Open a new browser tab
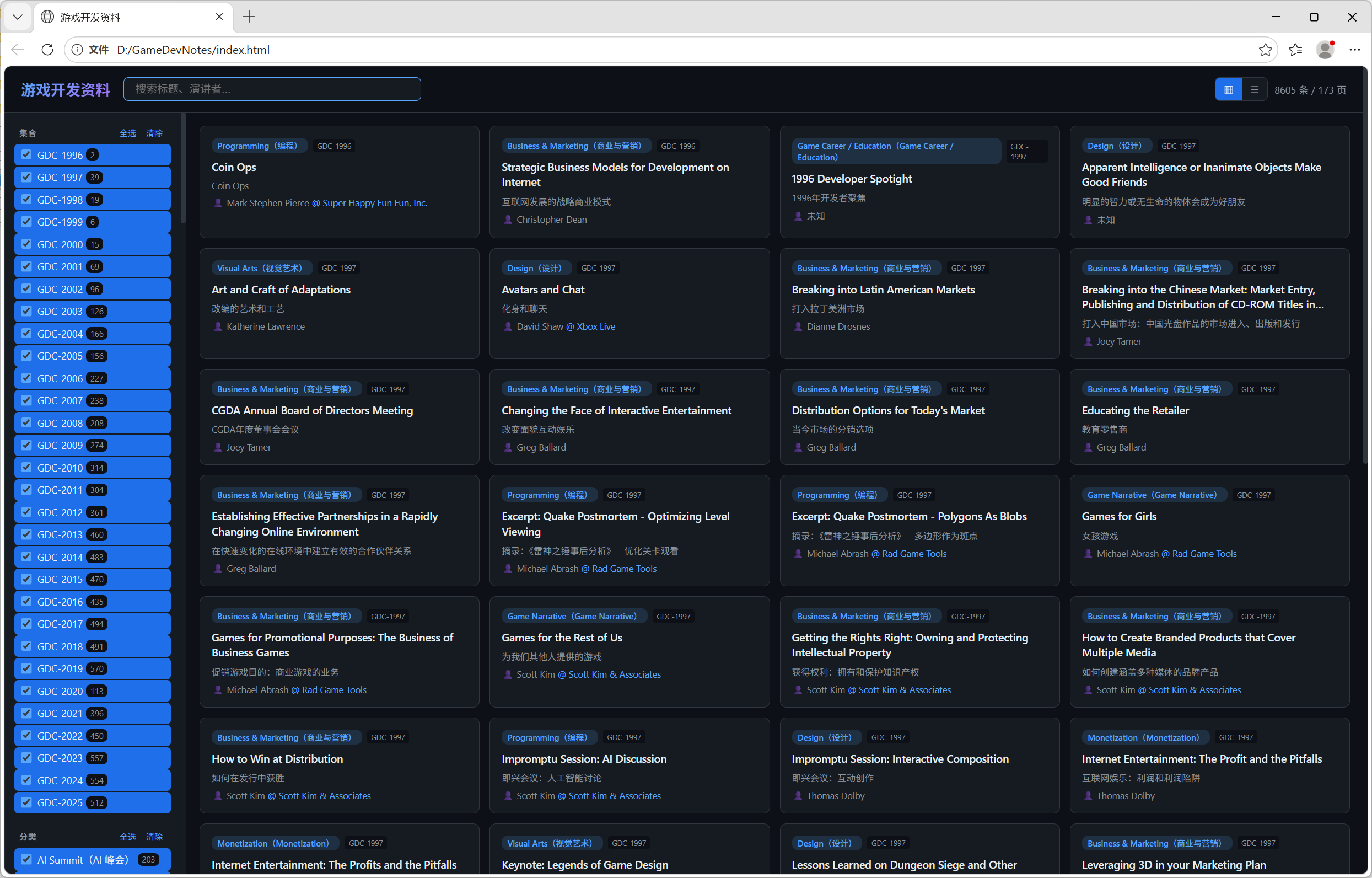 pyautogui.click(x=249, y=17)
